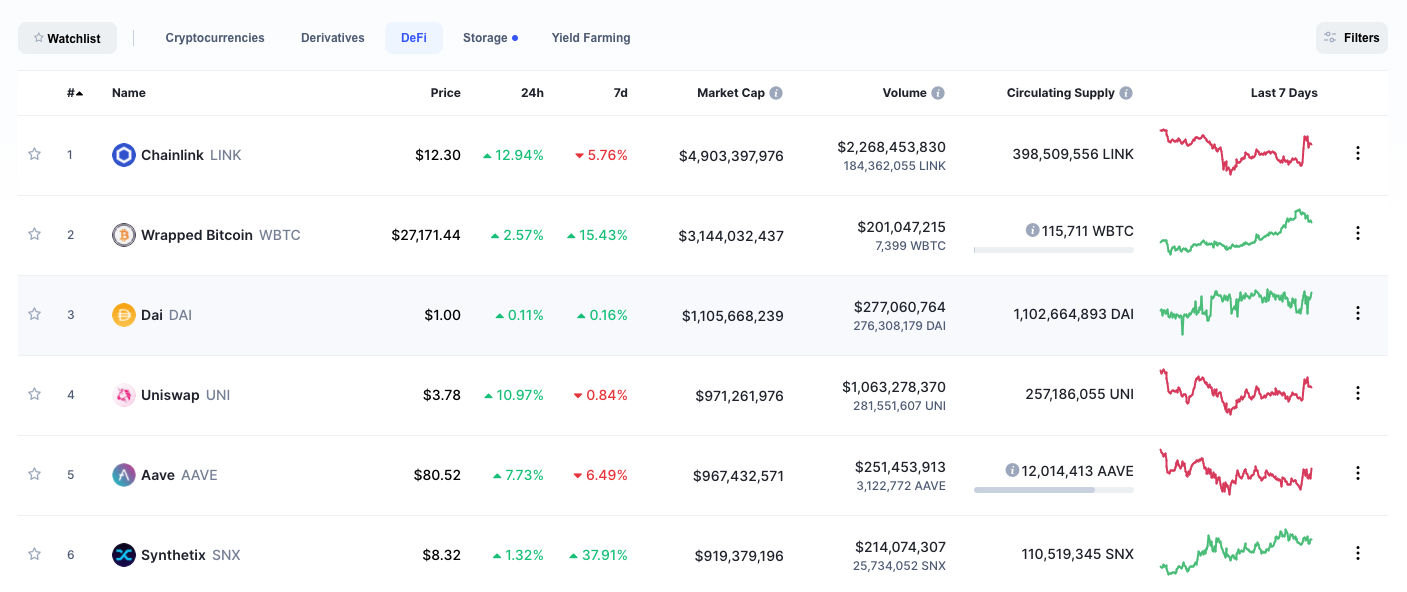Click the Wrapped Bitcoin coin icon
The width and height of the screenshot is (1407, 592).
124,235
